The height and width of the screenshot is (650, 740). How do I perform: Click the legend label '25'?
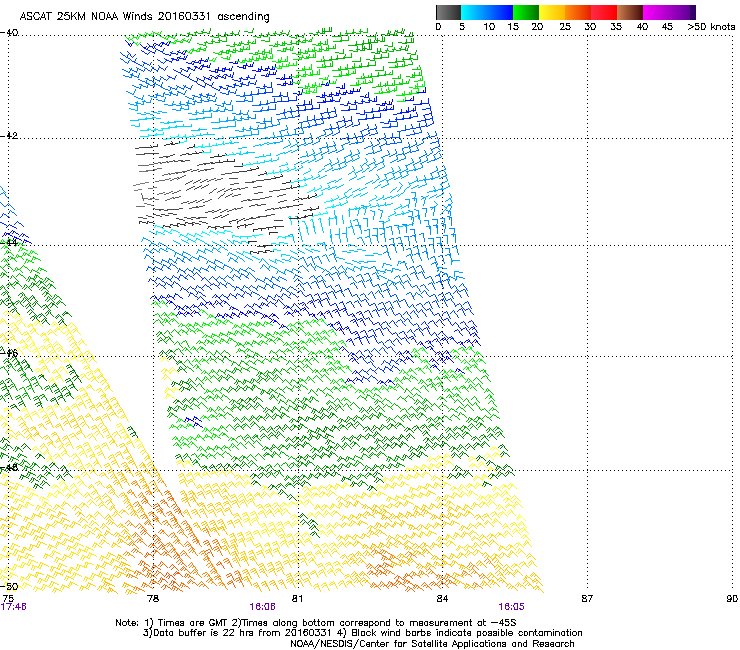[565, 27]
